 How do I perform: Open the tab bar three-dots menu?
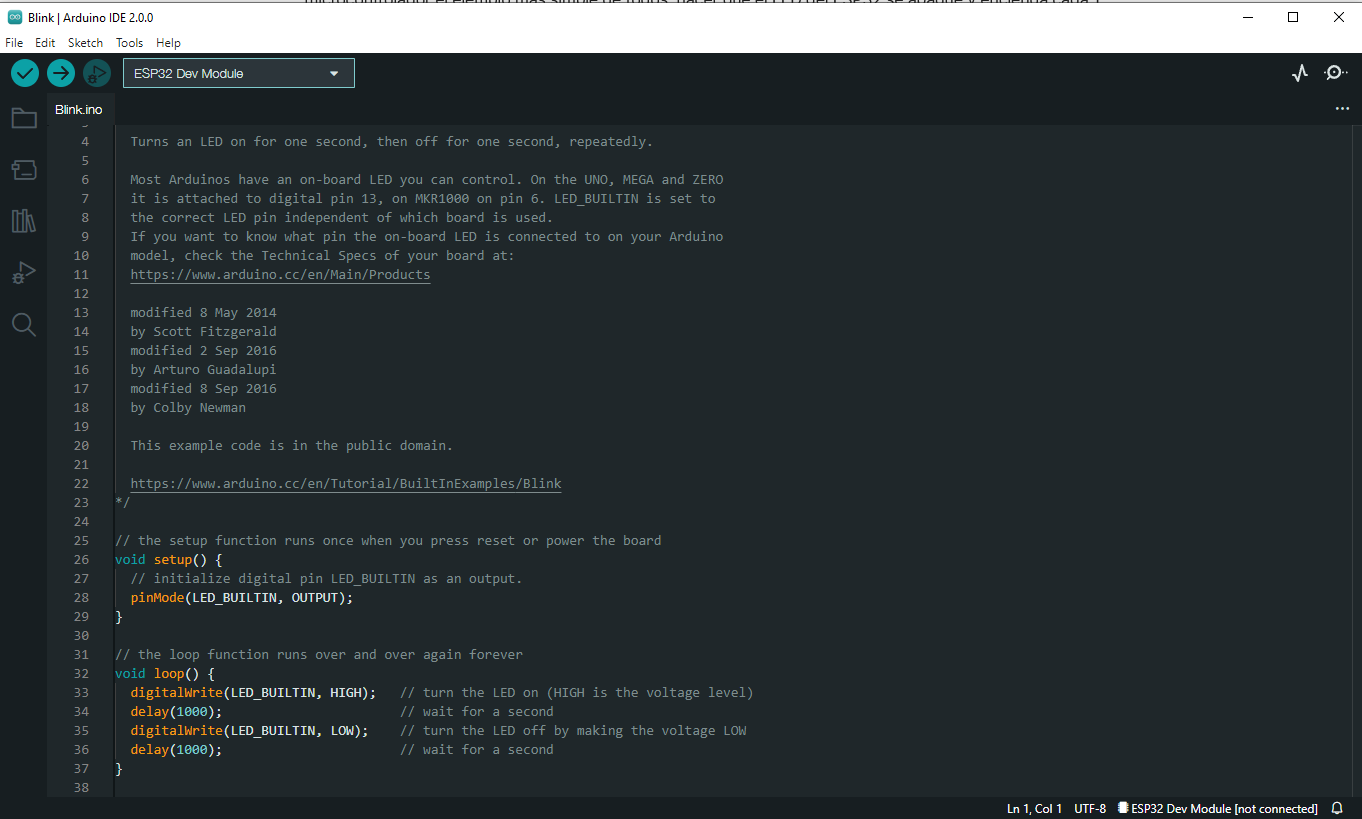1342,109
